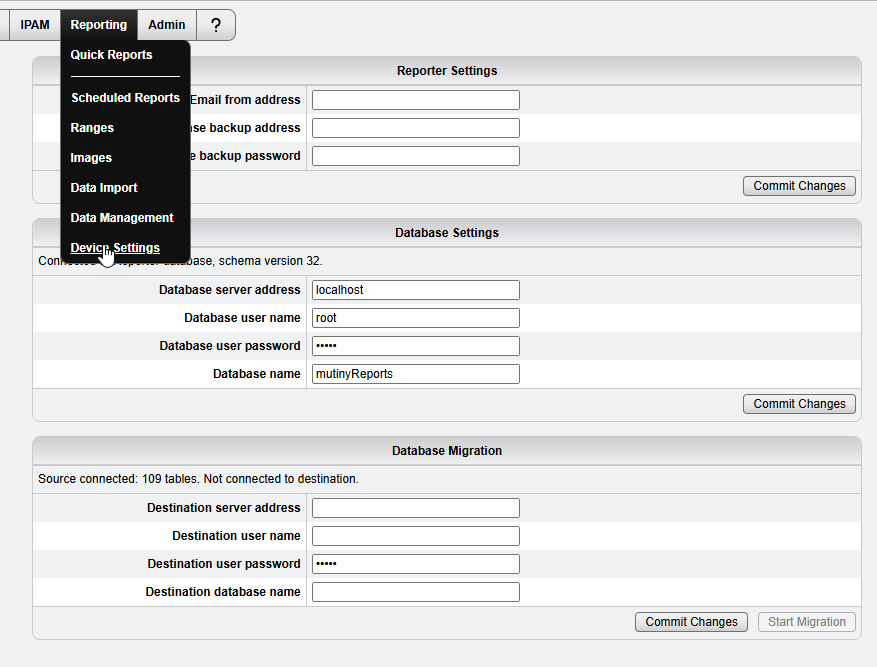The height and width of the screenshot is (667, 877).
Task: Click the 'Destination user password' label
Action: 224,564
